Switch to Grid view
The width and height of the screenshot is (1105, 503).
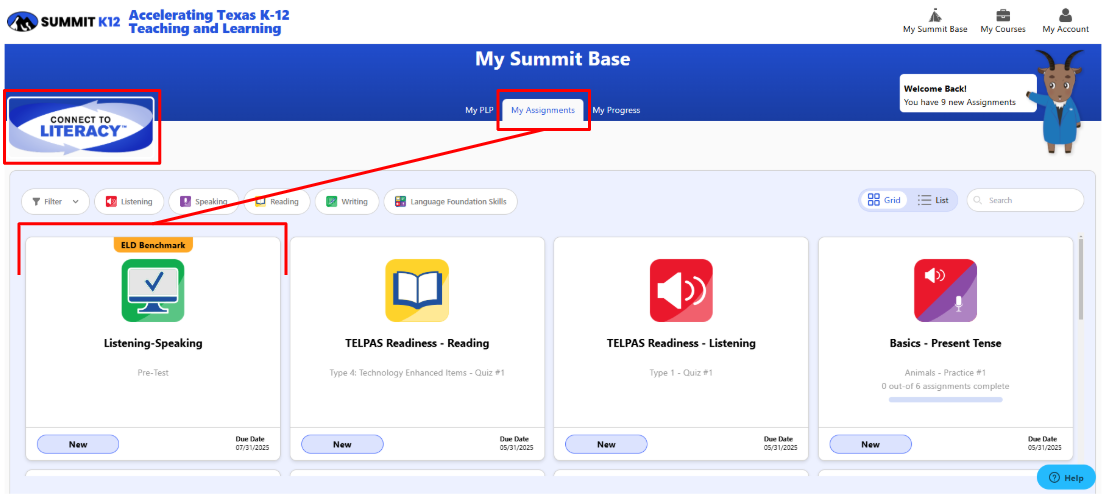click(884, 200)
